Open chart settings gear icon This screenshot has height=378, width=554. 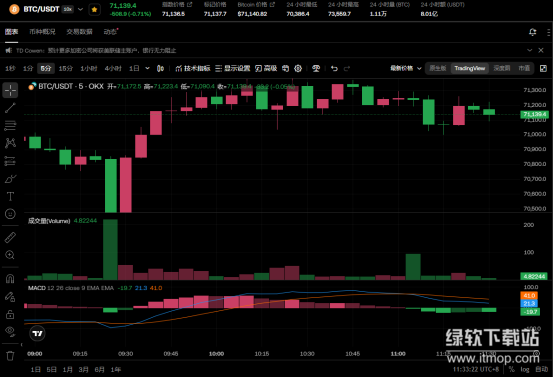(298, 69)
